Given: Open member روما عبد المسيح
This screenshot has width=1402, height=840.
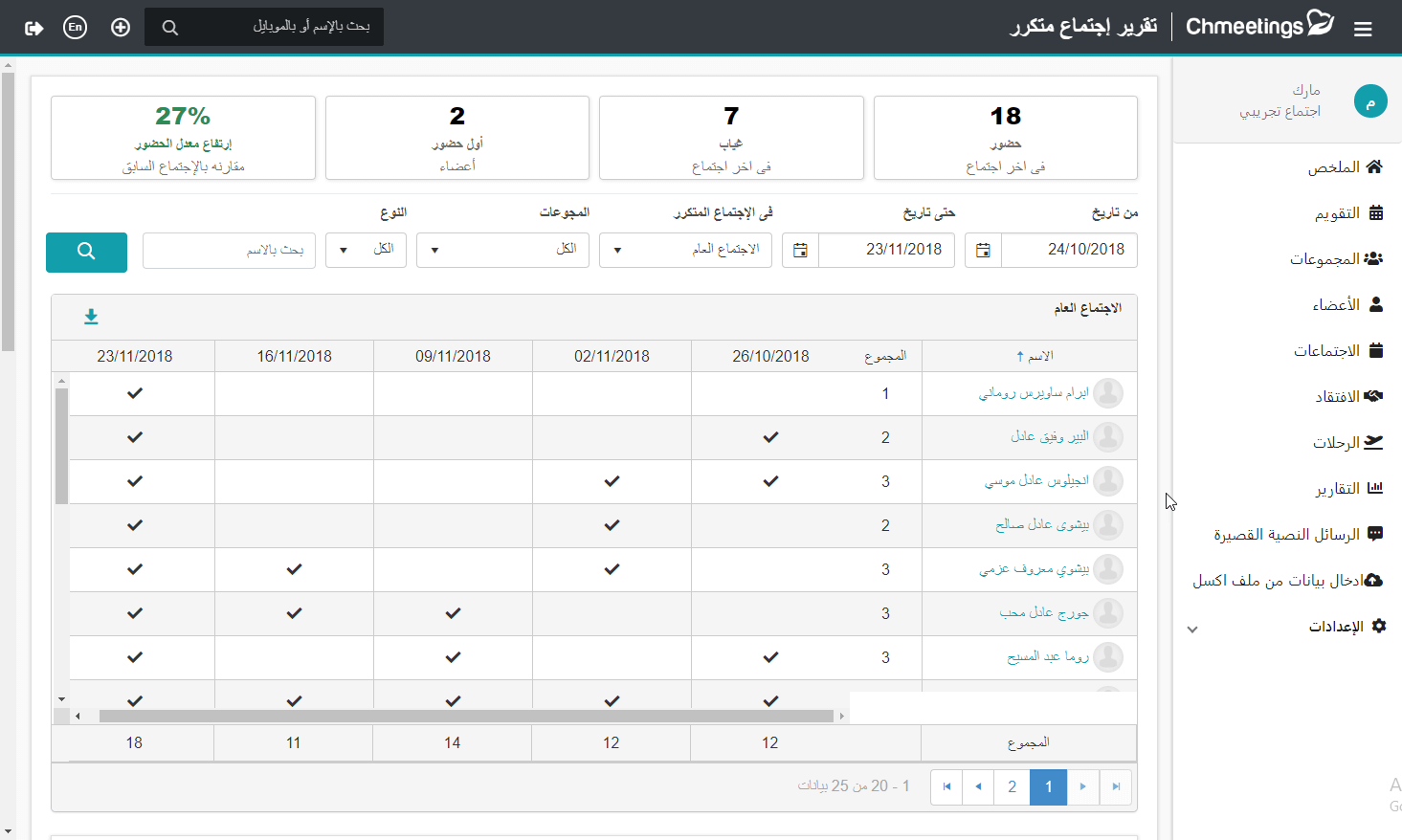Looking at the screenshot, I should 1048,657.
